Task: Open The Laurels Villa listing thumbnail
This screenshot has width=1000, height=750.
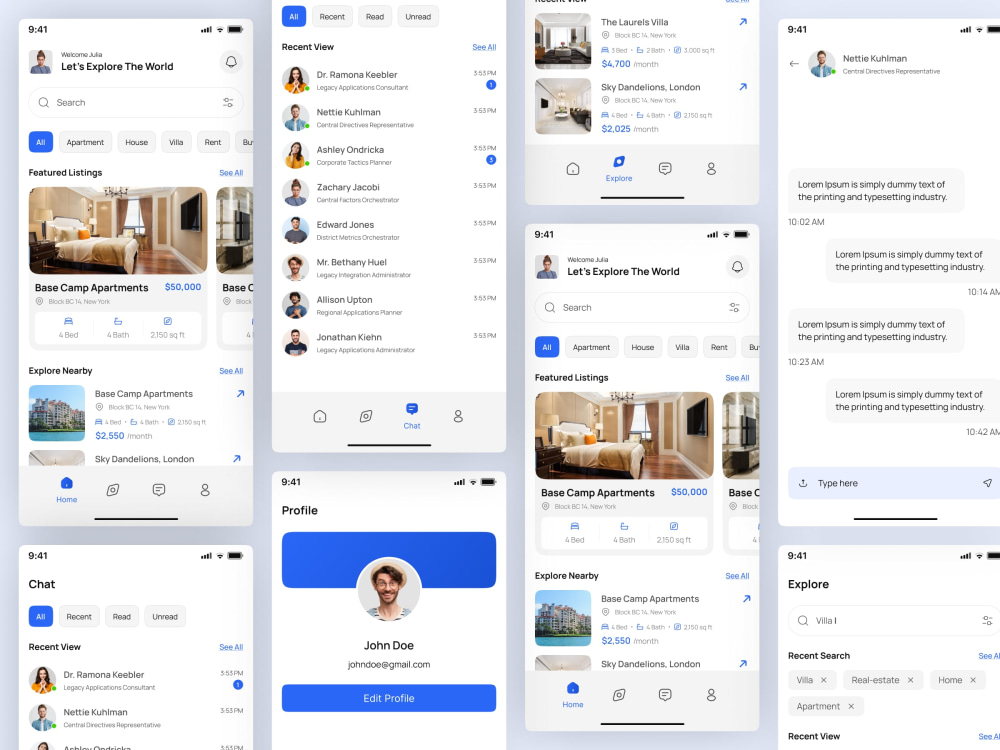Action: click(563, 41)
